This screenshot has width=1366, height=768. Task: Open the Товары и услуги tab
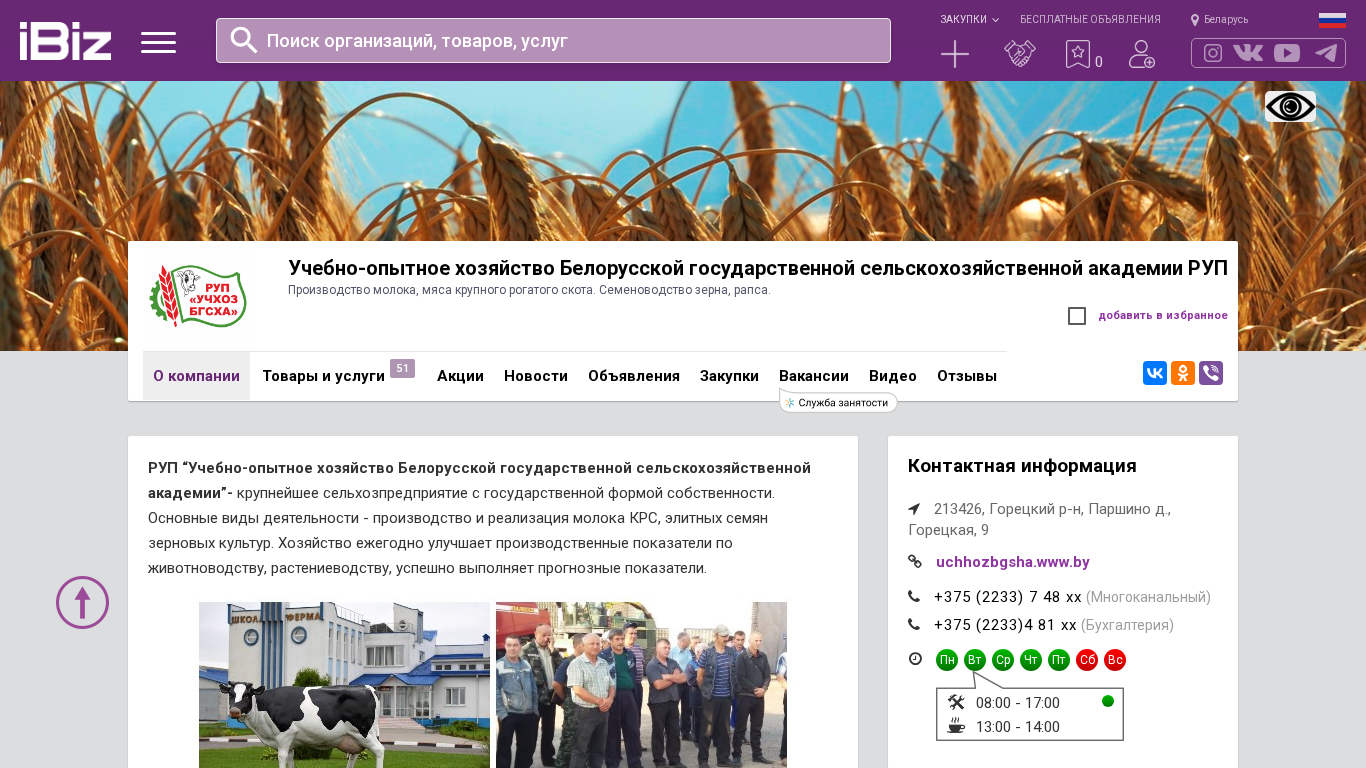(x=324, y=376)
